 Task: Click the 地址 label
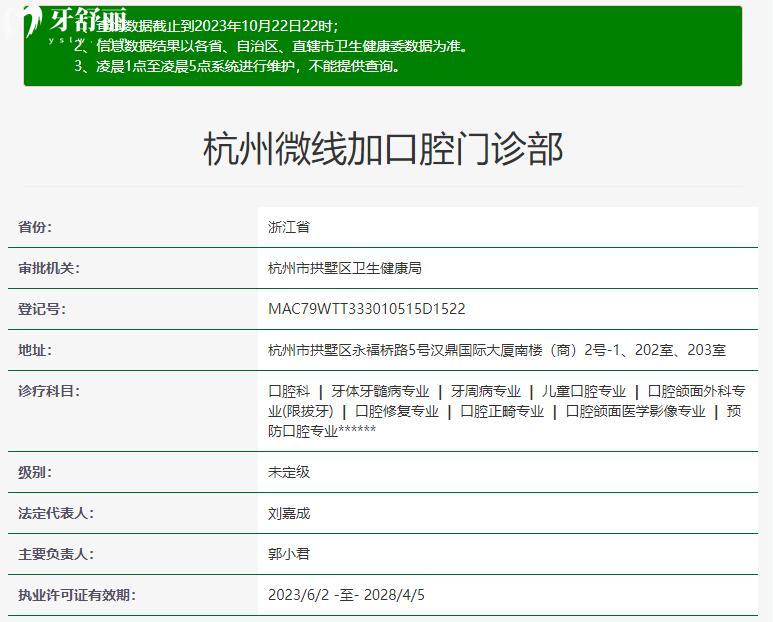point(35,350)
